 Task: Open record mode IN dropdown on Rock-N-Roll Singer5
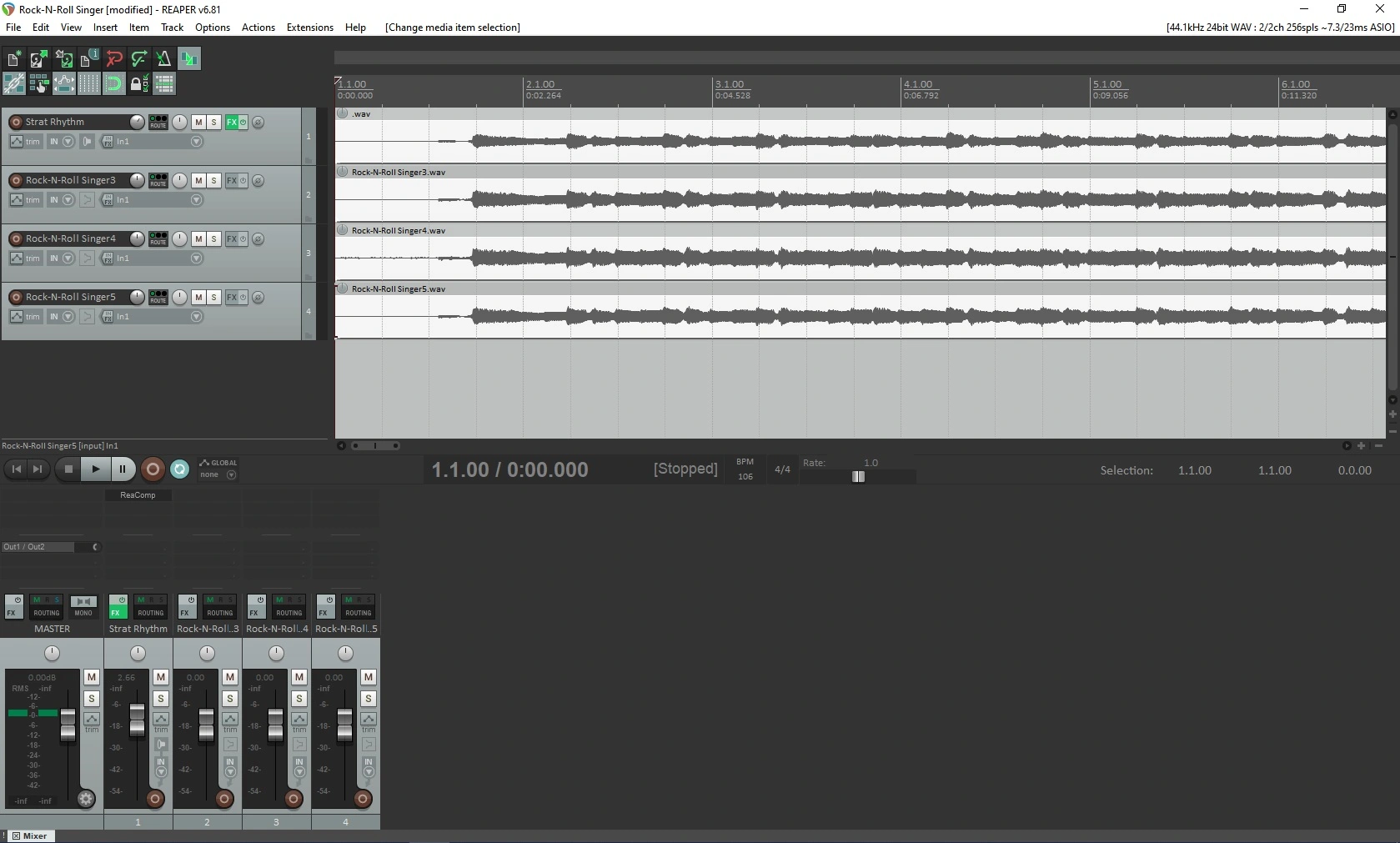(61, 317)
